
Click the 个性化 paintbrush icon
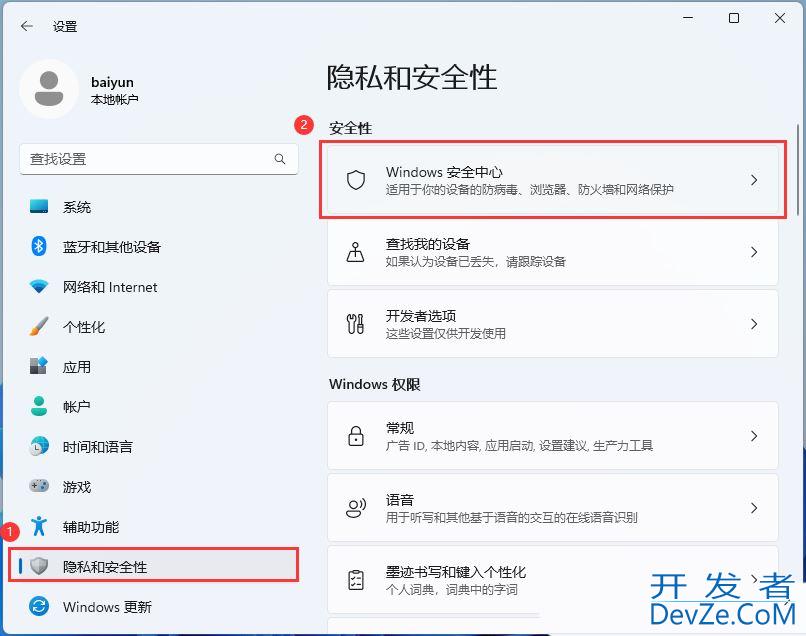[x=39, y=326]
